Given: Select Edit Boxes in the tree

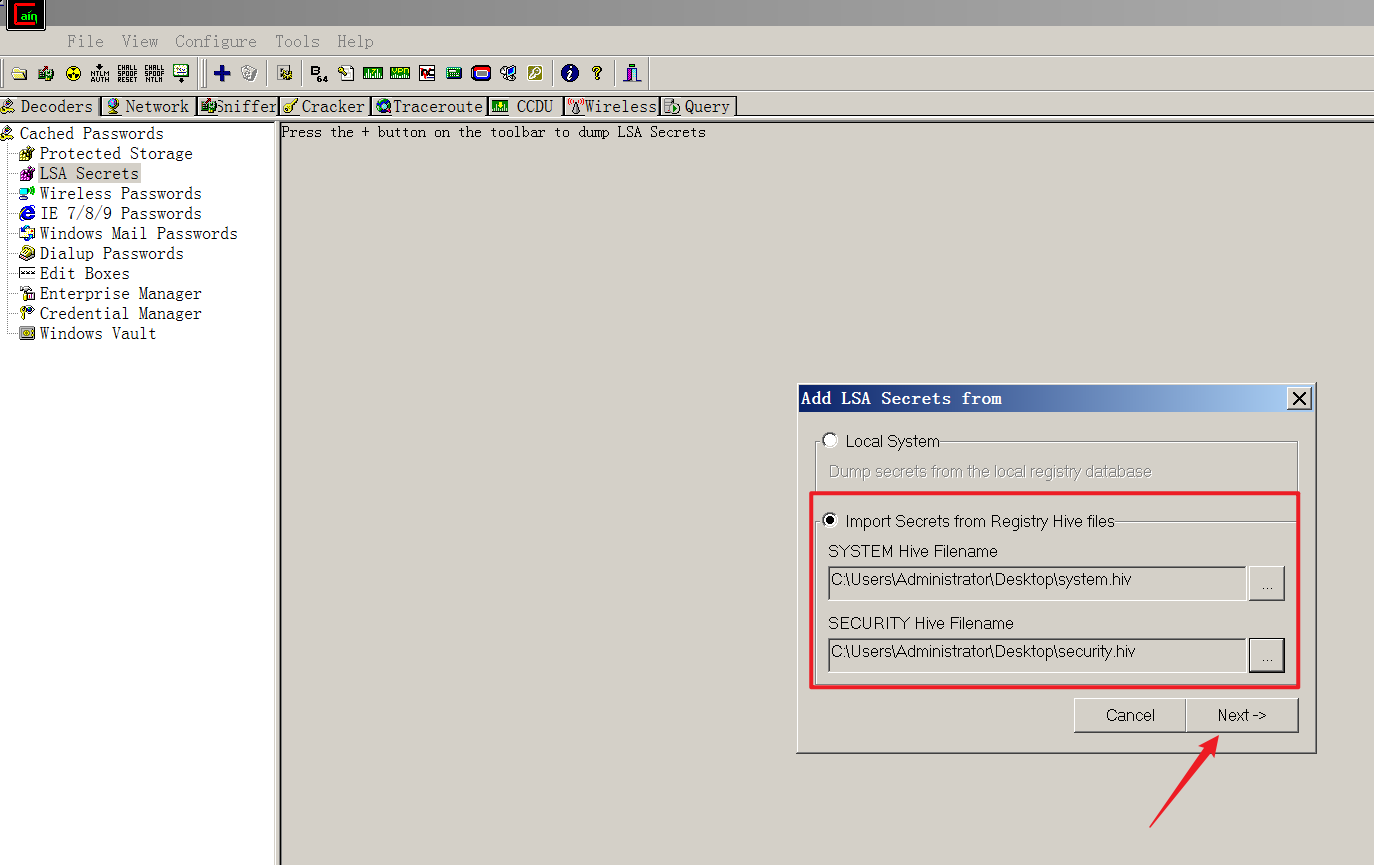Looking at the screenshot, I should click(84, 273).
